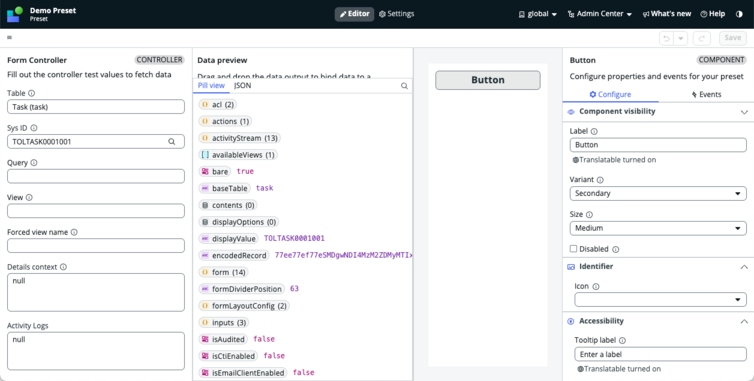Toggle the dark/light theme icon
754x381 pixels.
click(739, 14)
